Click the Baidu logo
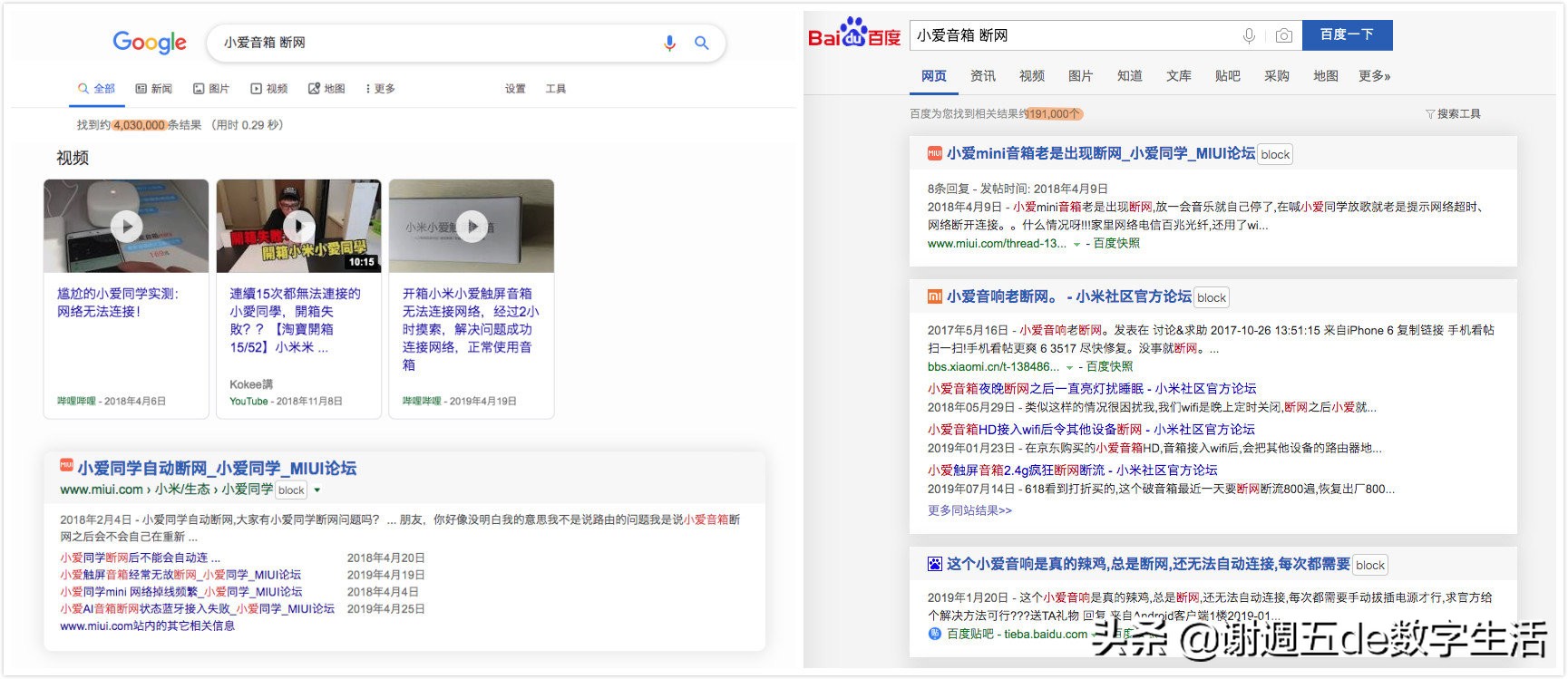Image resolution: width=1568 pixels, height=679 pixels. point(854,34)
